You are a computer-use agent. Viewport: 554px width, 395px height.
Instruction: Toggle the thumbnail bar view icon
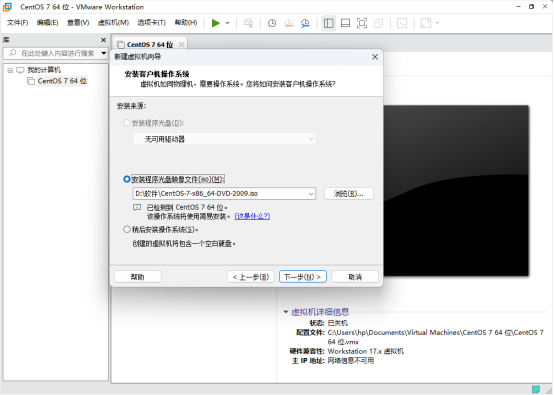point(345,23)
